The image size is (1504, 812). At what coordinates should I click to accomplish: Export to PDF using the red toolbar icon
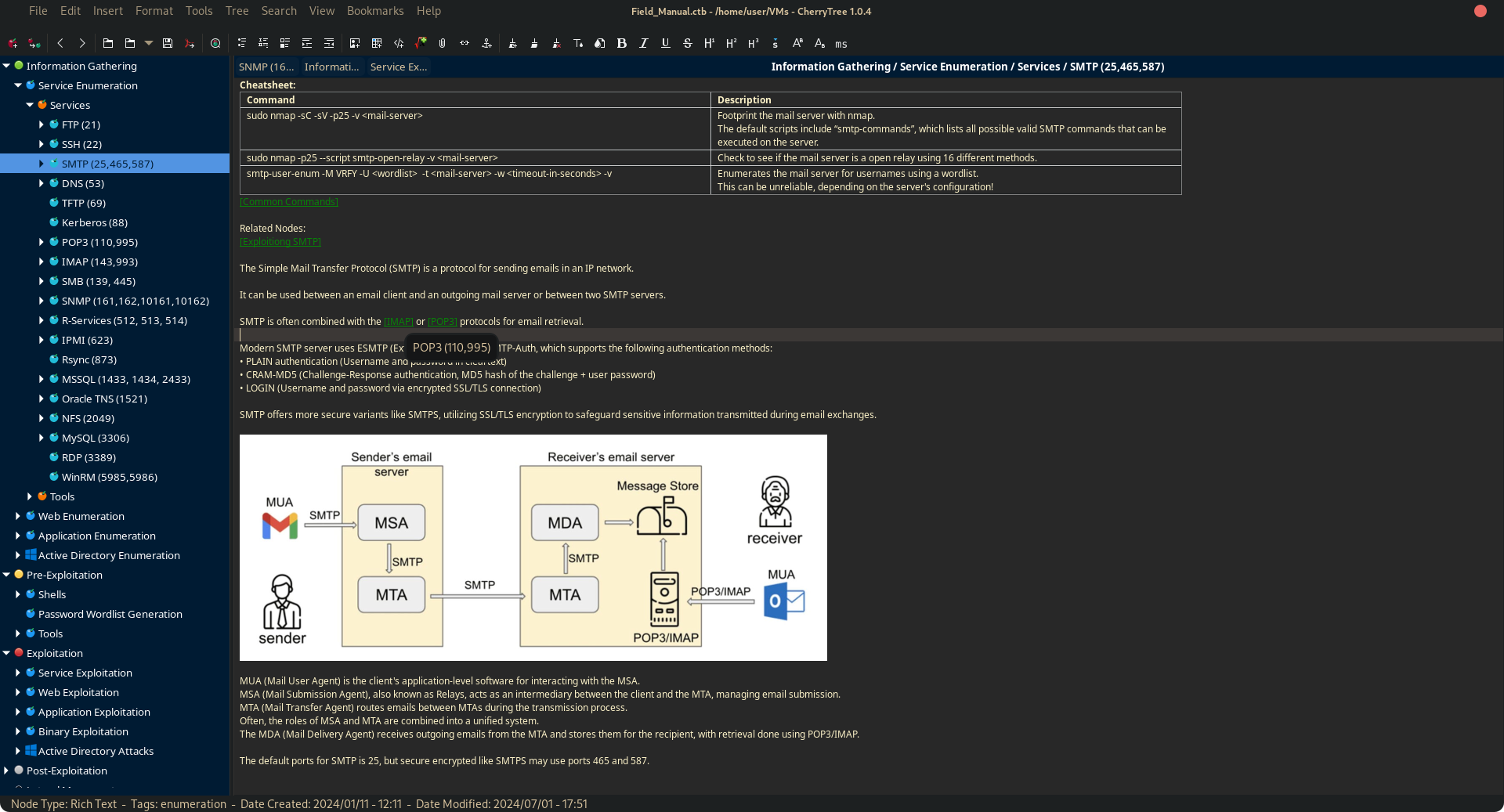point(190,44)
